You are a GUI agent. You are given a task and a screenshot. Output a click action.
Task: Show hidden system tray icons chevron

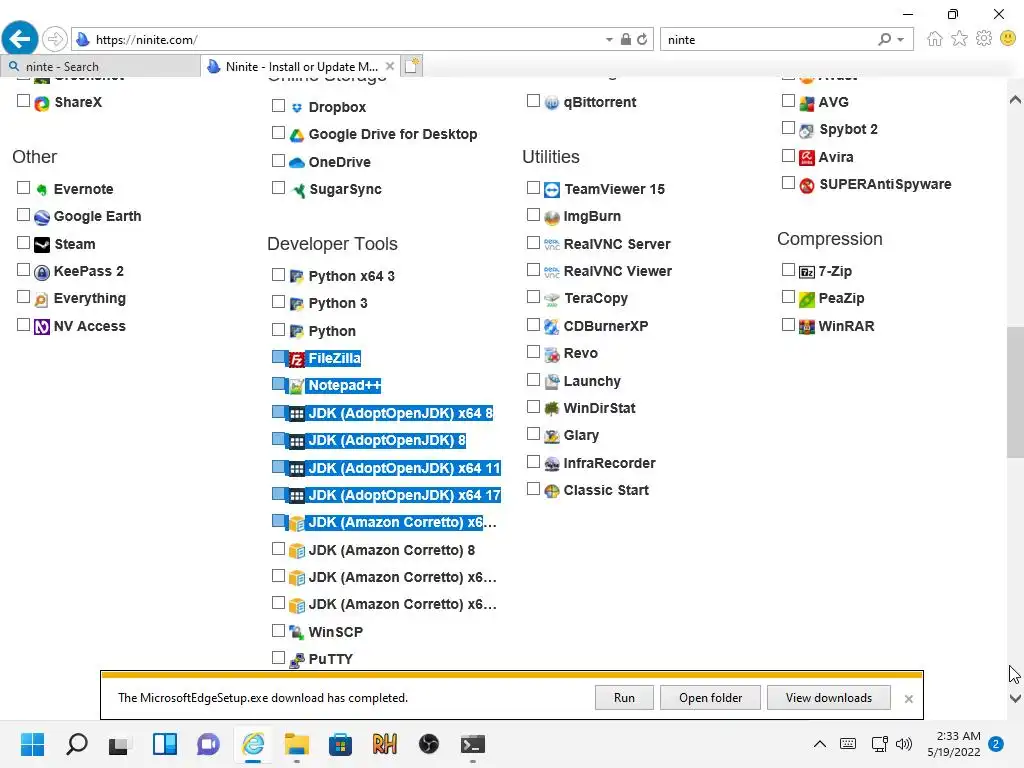pyautogui.click(x=820, y=744)
